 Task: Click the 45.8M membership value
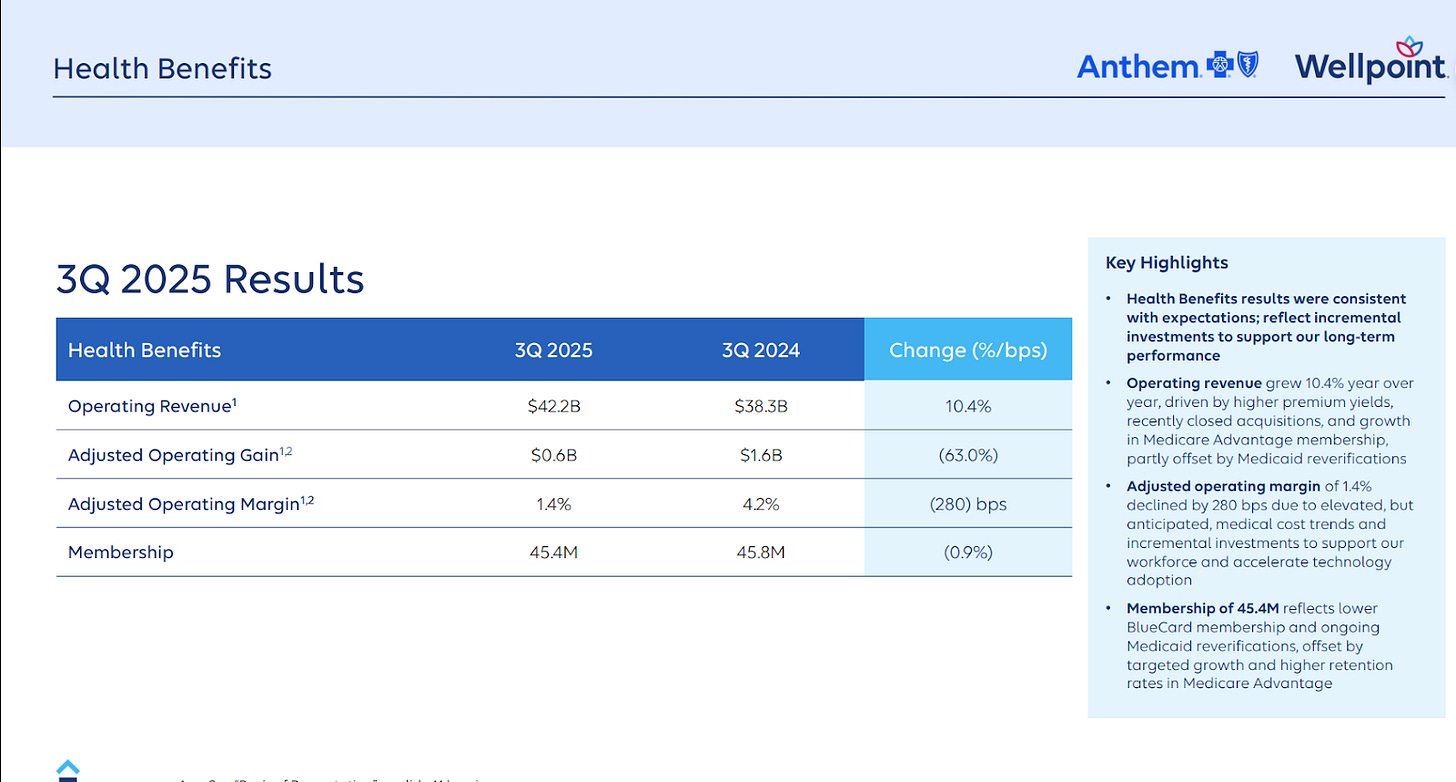[x=762, y=553]
